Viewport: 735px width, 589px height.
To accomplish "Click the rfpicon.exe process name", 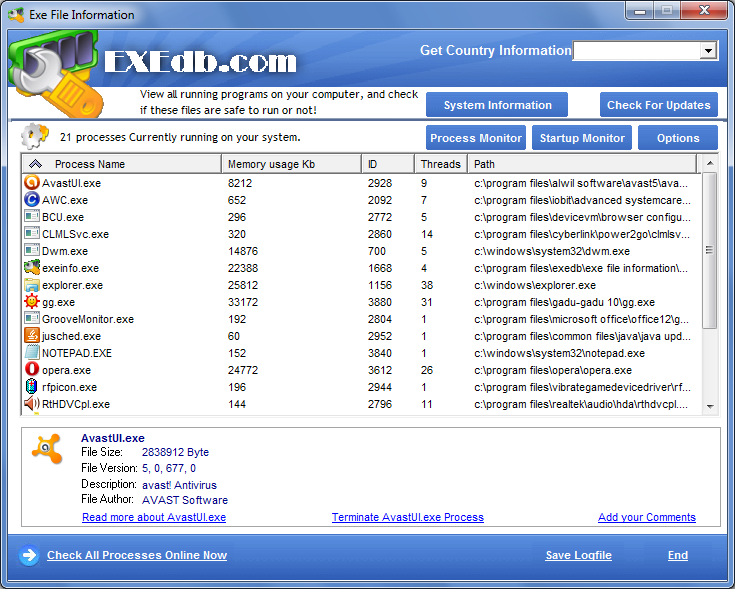I will pos(69,387).
